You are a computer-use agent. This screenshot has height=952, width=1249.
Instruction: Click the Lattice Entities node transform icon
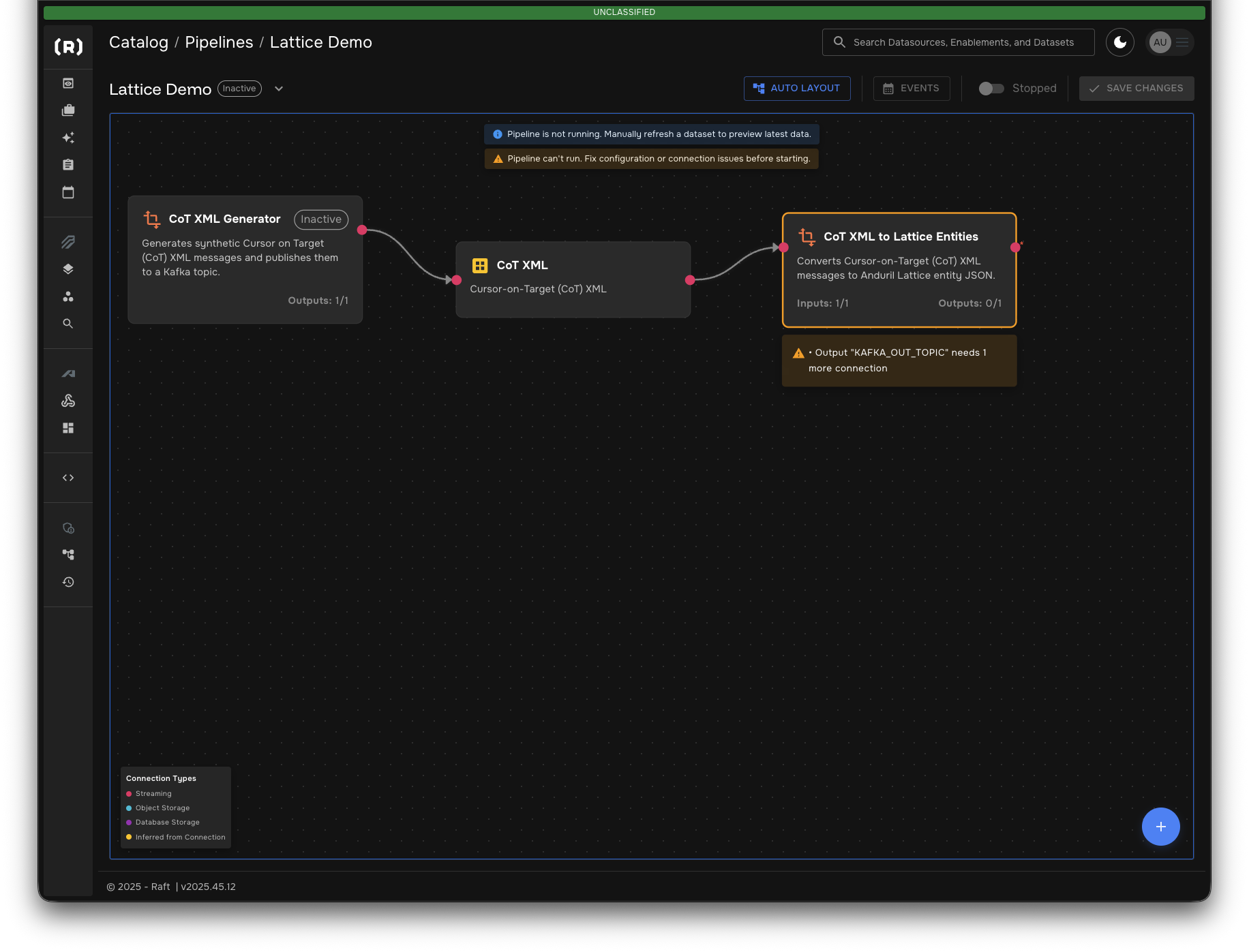pos(807,237)
